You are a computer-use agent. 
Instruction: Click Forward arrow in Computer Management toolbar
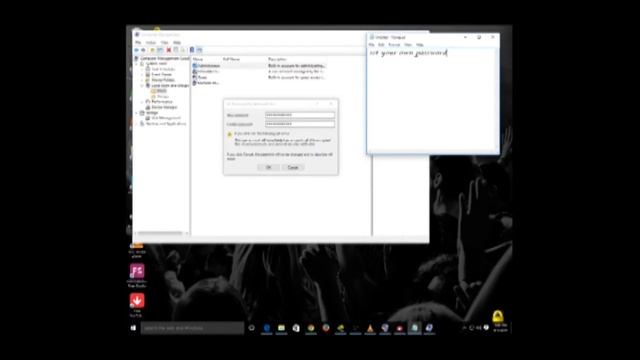[143, 50]
